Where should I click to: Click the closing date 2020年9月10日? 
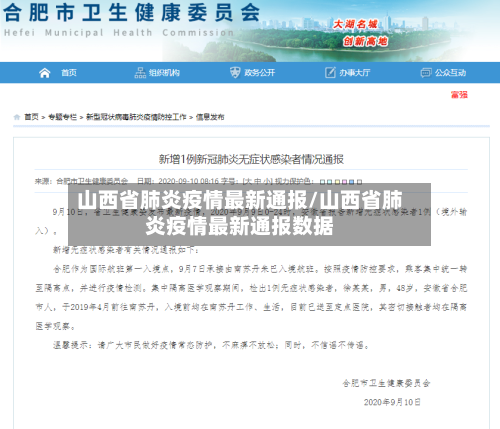392,402
